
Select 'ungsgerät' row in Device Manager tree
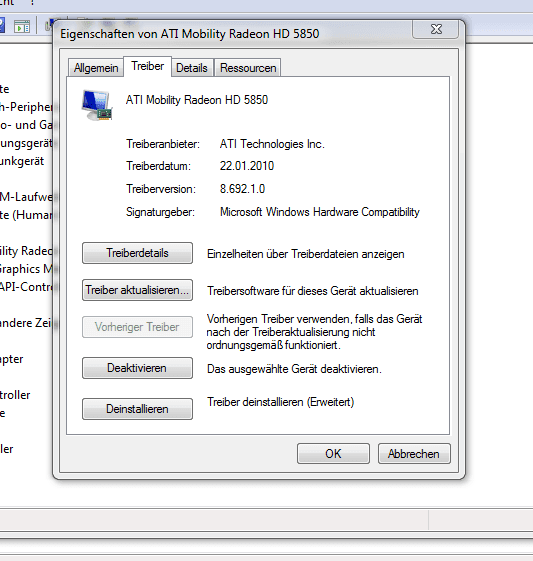coord(26,143)
